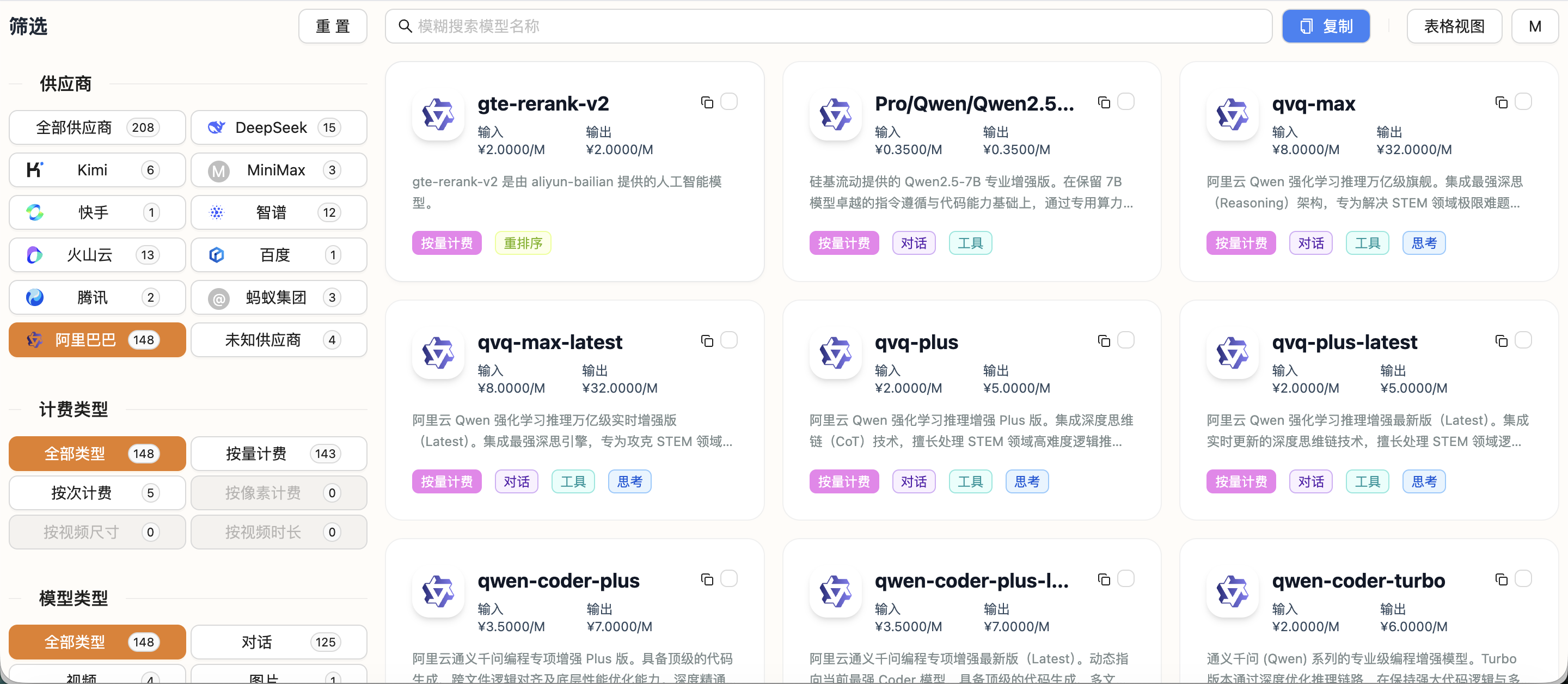Check the gte-rerank-v2 selection checkbox
Screen dimensions: 1568x684
728,102
